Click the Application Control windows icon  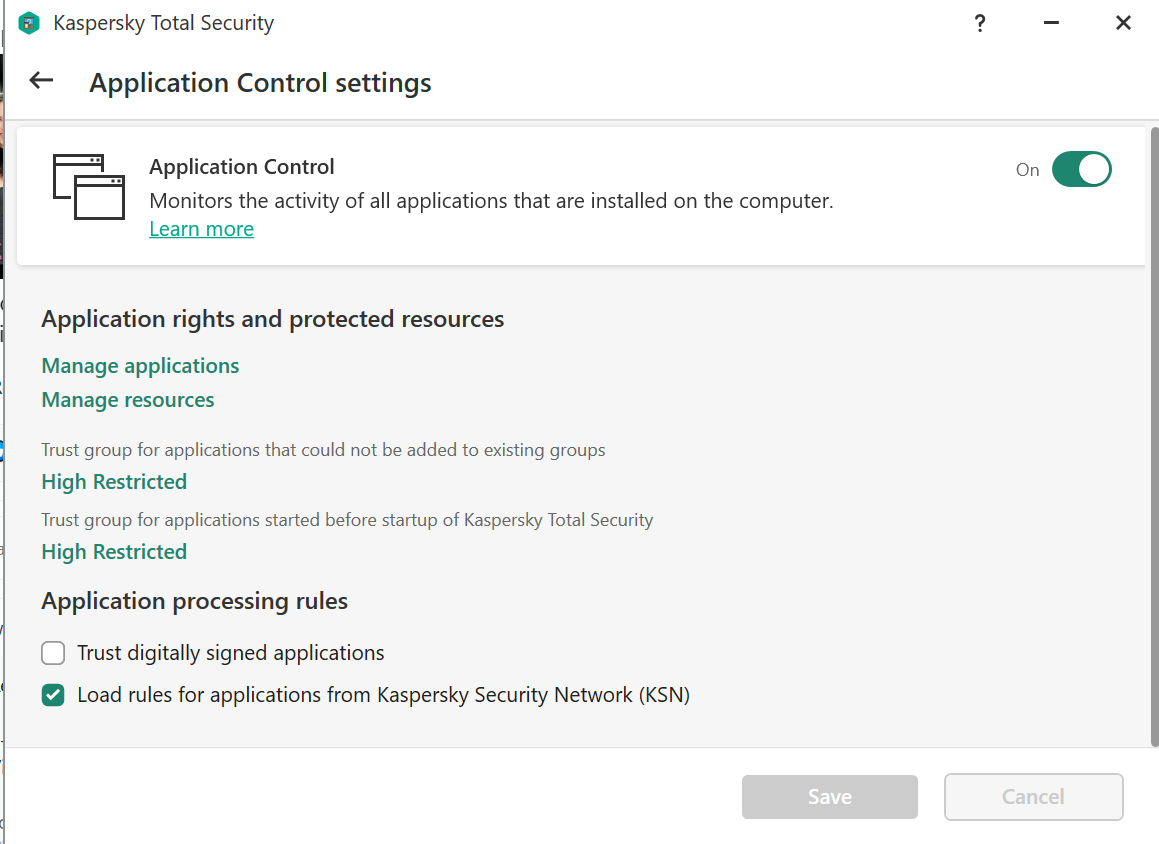(x=89, y=187)
